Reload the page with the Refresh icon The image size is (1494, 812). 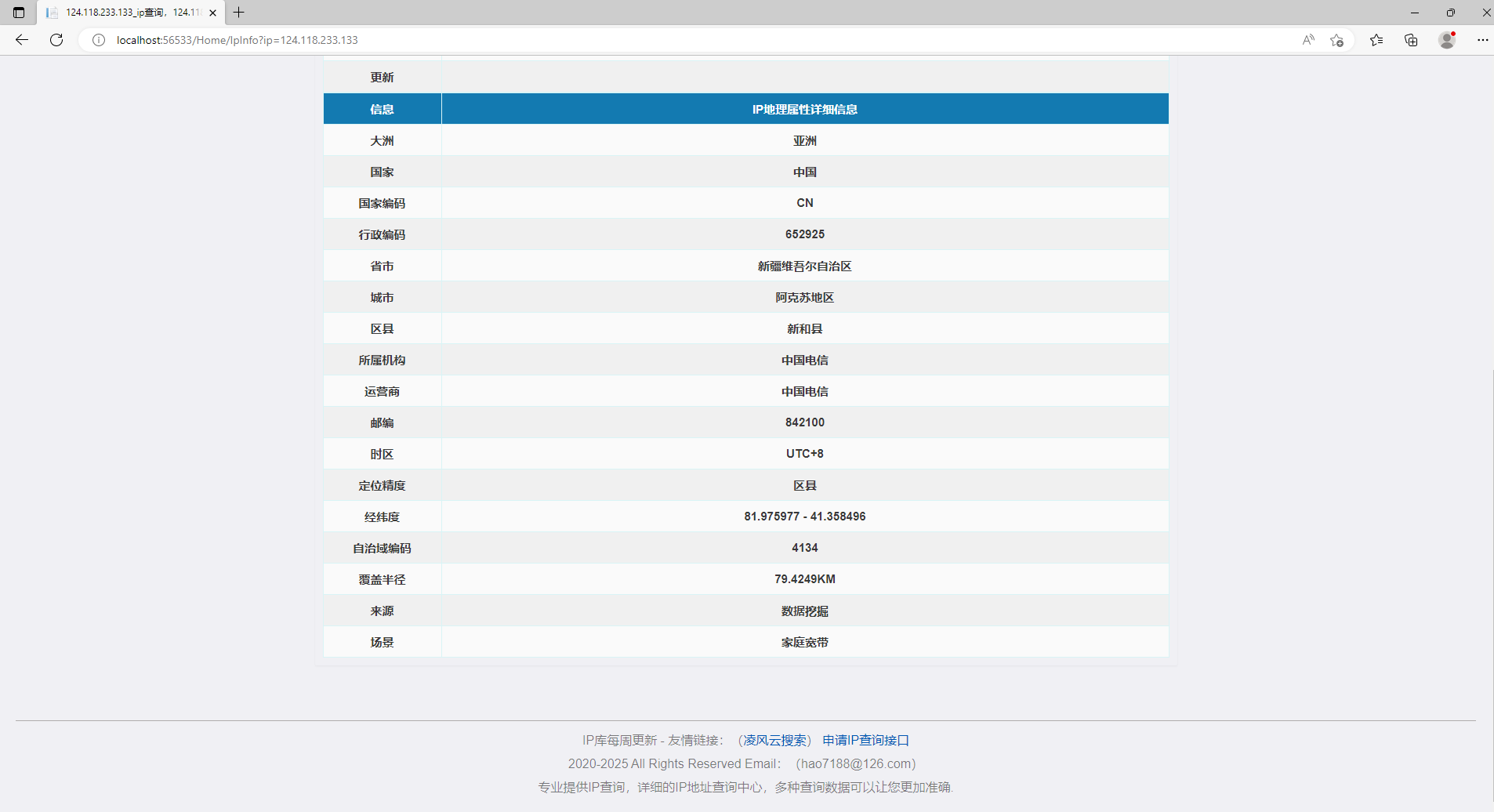(x=56, y=40)
